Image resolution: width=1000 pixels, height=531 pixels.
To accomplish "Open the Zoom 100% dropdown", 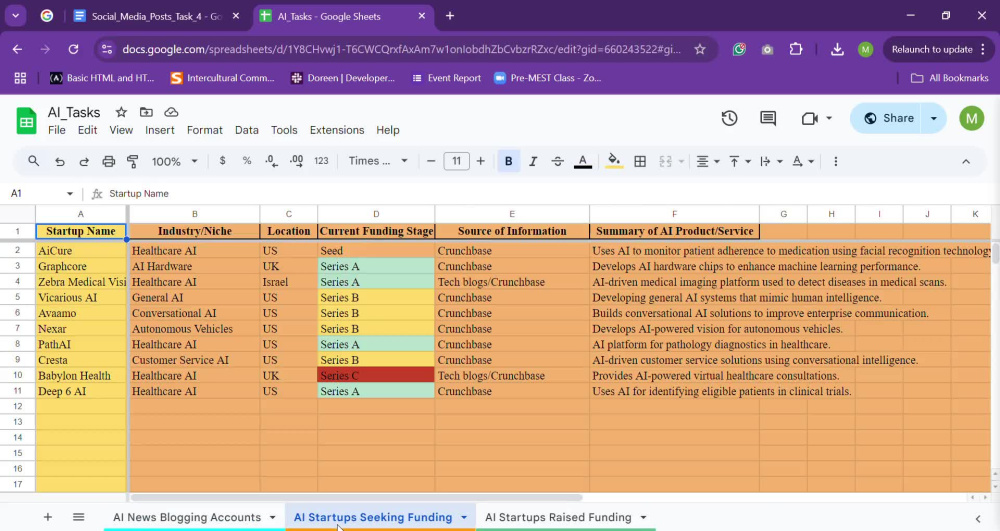I will pos(174,161).
